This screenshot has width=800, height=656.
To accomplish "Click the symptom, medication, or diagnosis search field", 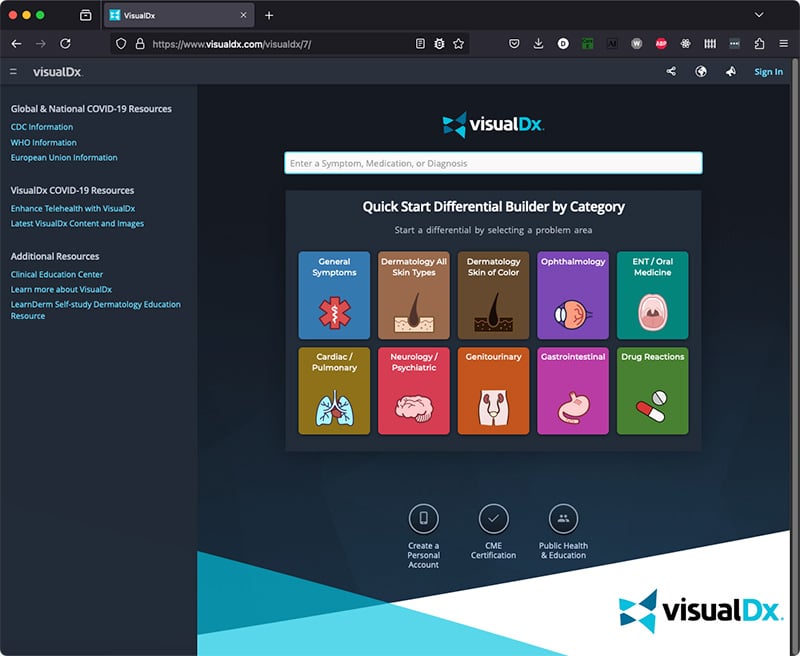I will (x=493, y=163).
